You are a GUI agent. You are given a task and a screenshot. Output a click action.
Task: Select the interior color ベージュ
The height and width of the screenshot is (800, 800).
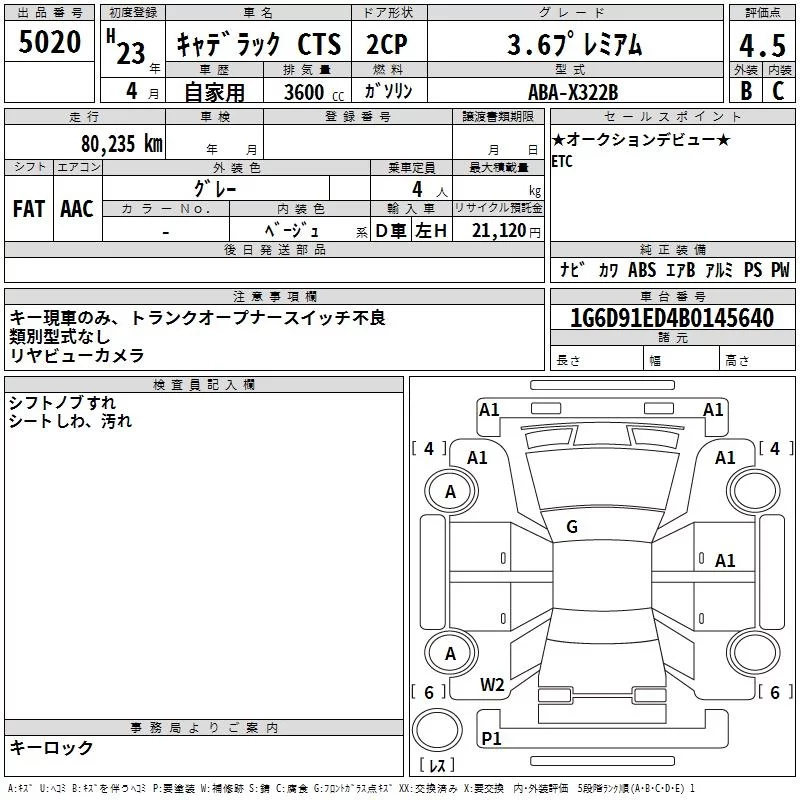click(x=291, y=231)
